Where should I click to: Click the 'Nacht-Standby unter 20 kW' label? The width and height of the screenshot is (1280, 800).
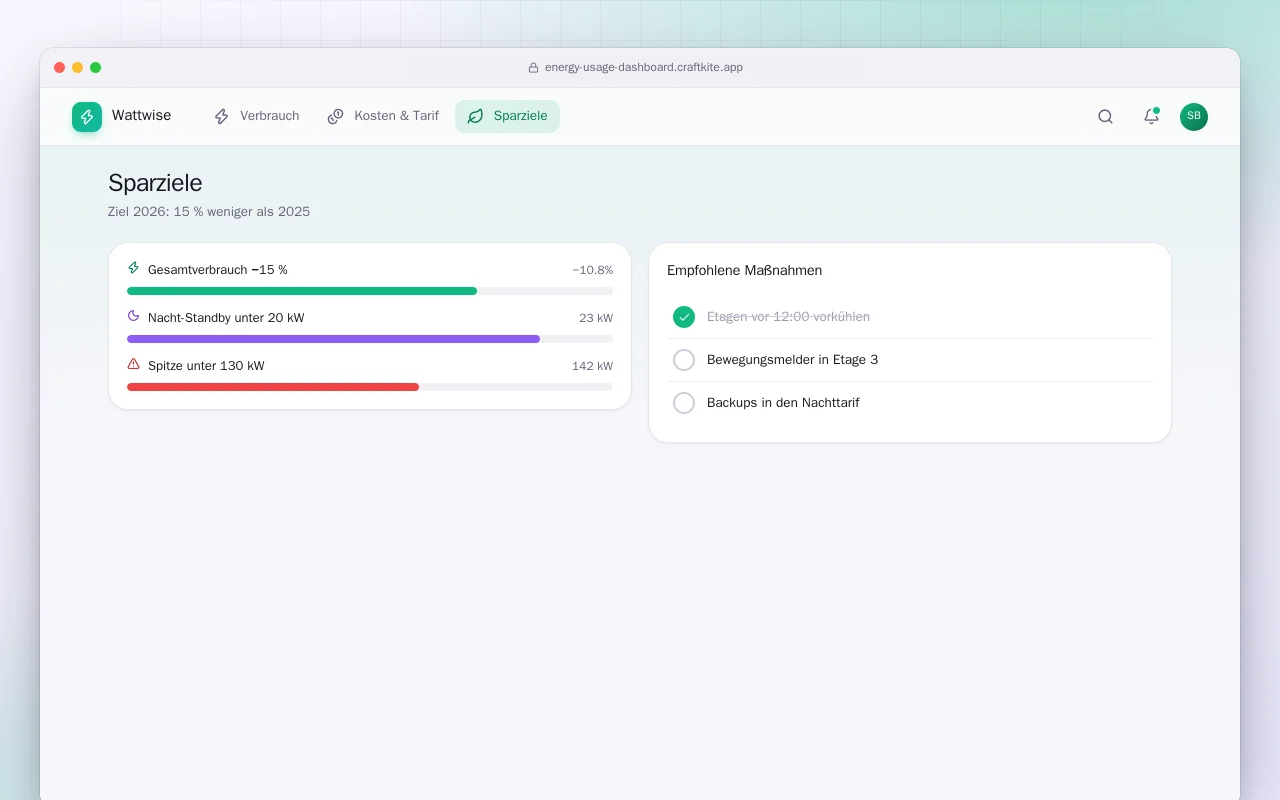[x=226, y=318]
